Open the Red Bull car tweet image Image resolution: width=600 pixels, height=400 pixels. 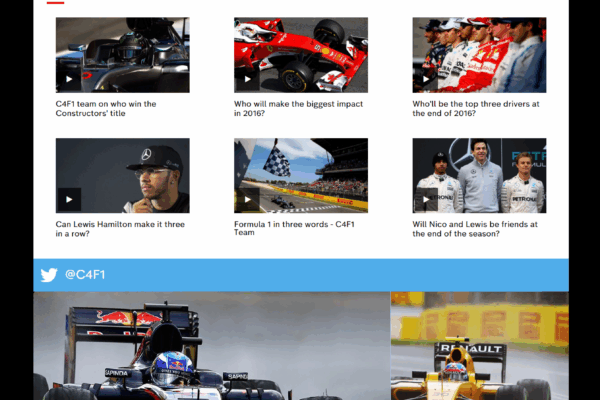[x=212, y=346]
